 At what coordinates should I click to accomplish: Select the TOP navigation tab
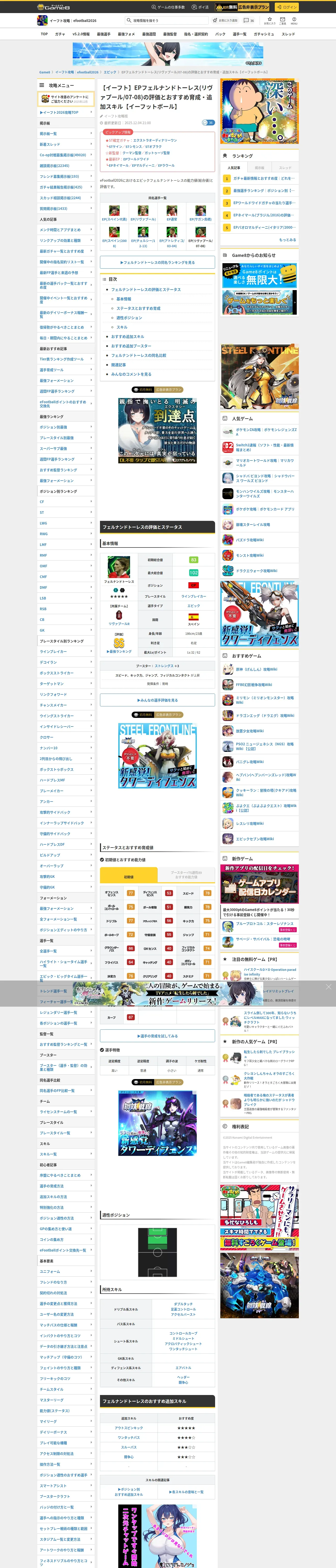click(x=44, y=34)
